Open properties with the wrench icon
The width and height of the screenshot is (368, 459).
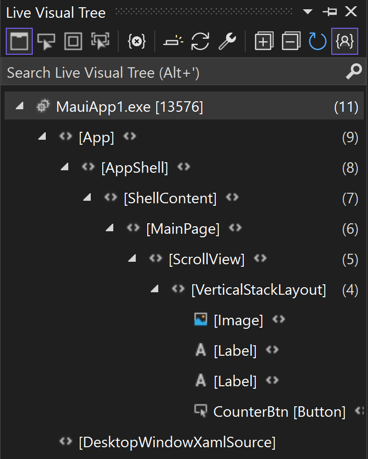227,41
